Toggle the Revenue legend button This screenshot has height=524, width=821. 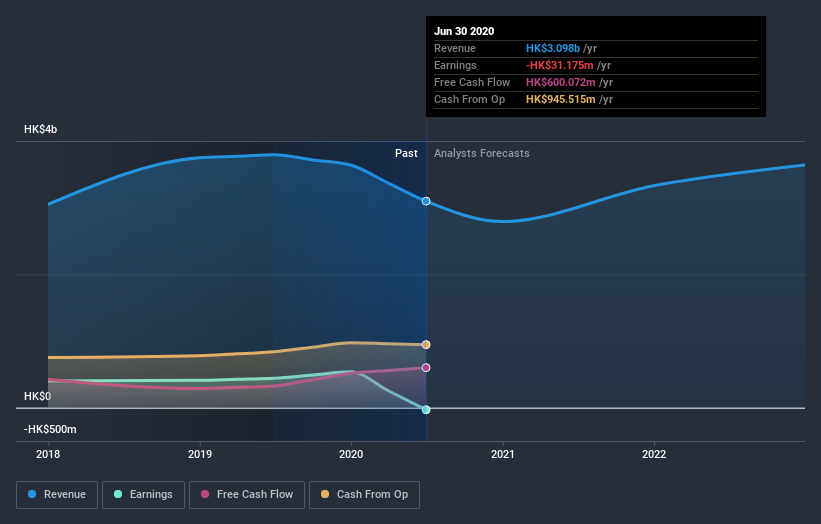click(x=57, y=495)
